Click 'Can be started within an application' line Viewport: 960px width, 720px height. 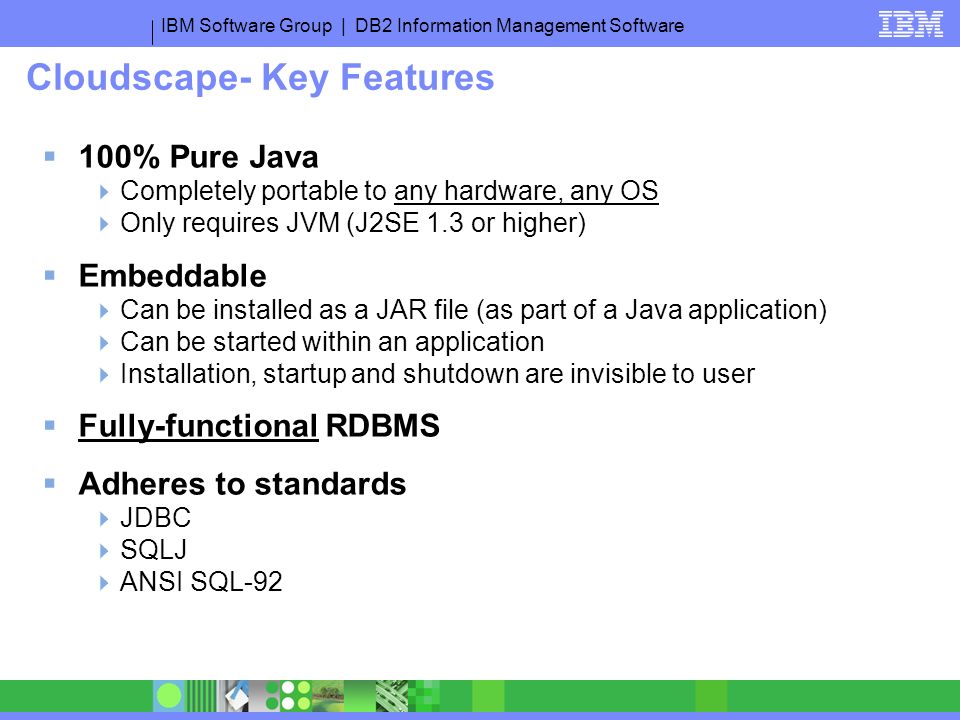[332, 342]
